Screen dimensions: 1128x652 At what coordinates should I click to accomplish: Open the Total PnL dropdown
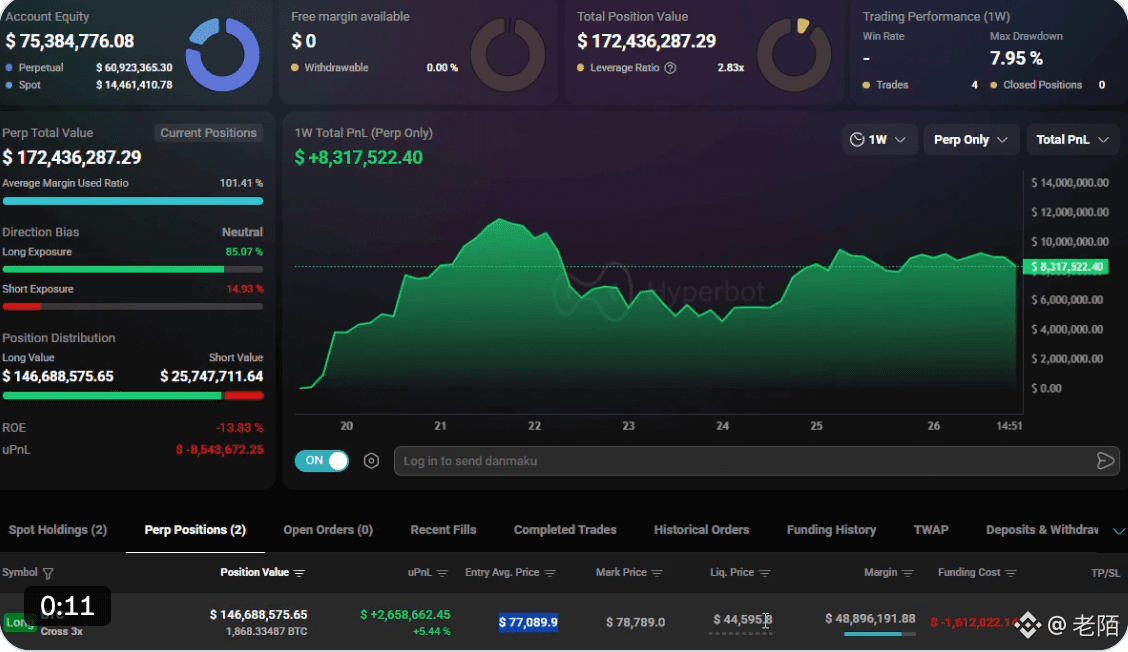(x=1072, y=140)
